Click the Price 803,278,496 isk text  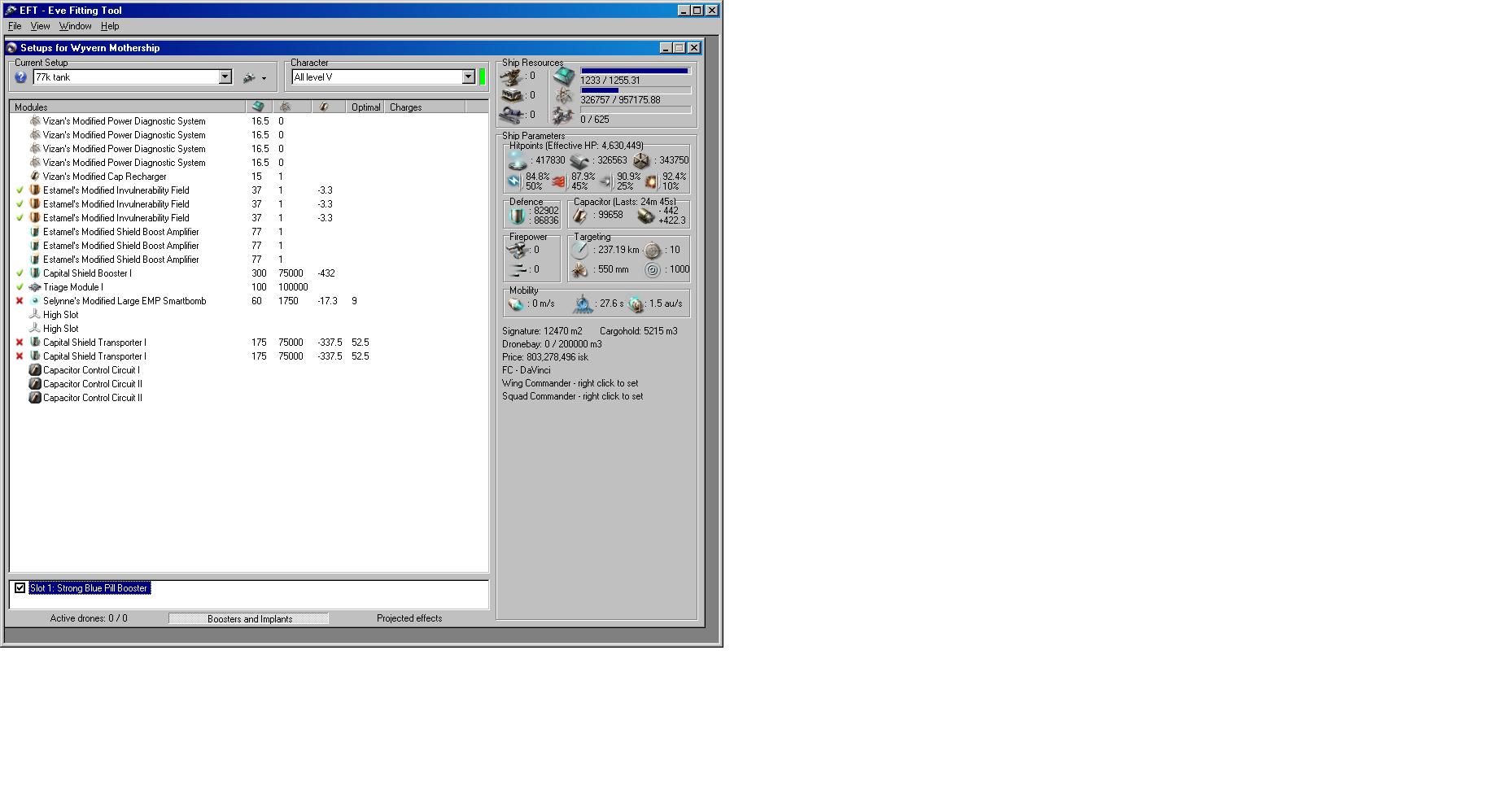[545, 357]
